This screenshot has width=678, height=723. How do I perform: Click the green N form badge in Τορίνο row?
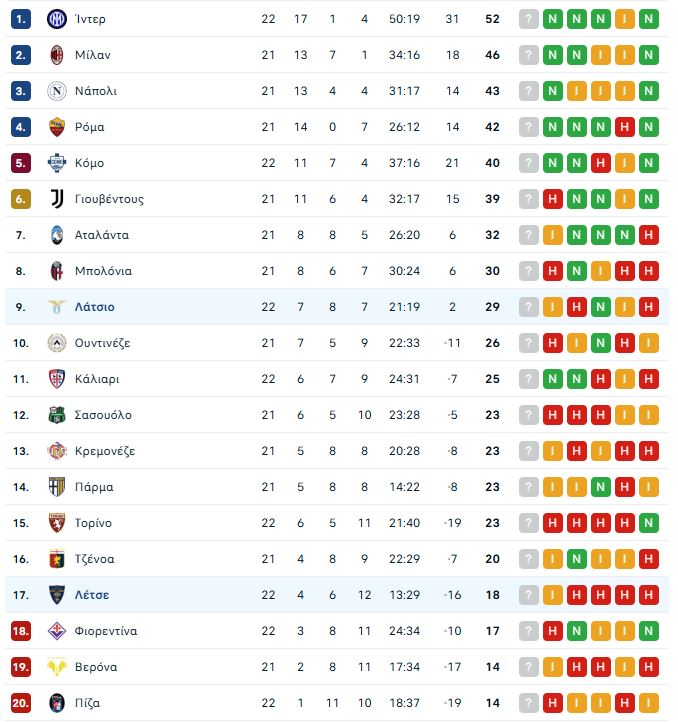point(649,523)
